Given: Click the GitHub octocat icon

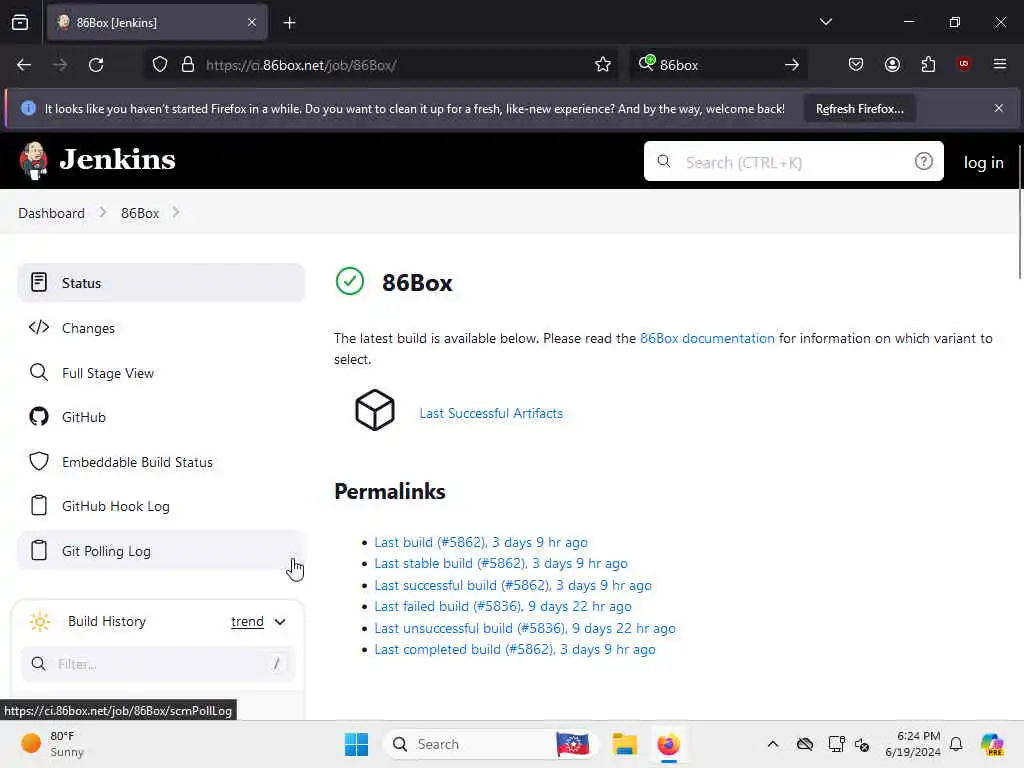Looking at the screenshot, I should click(39, 417).
